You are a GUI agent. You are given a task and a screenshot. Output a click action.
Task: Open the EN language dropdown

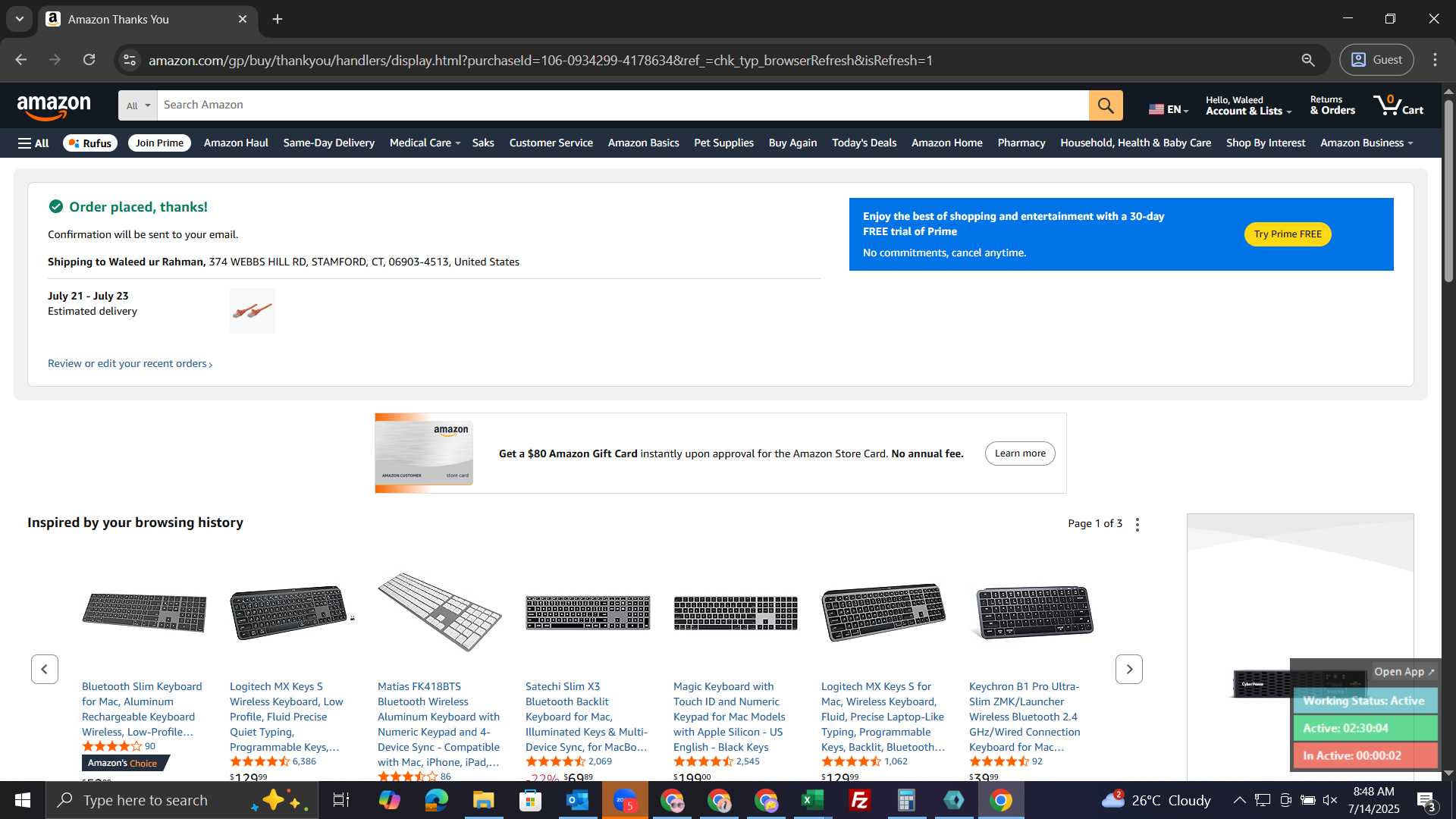point(1169,109)
